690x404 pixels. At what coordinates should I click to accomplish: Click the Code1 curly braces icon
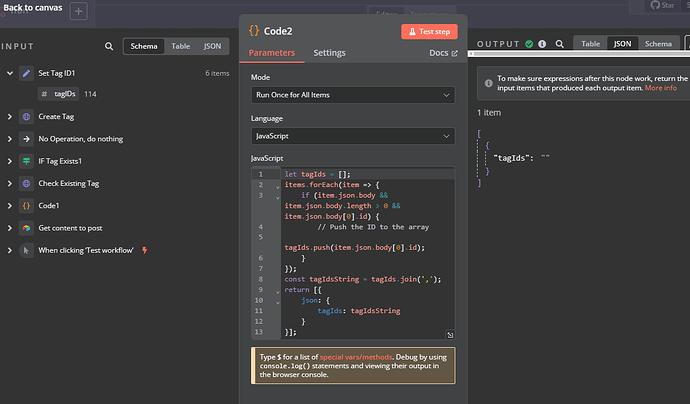coord(26,206)
